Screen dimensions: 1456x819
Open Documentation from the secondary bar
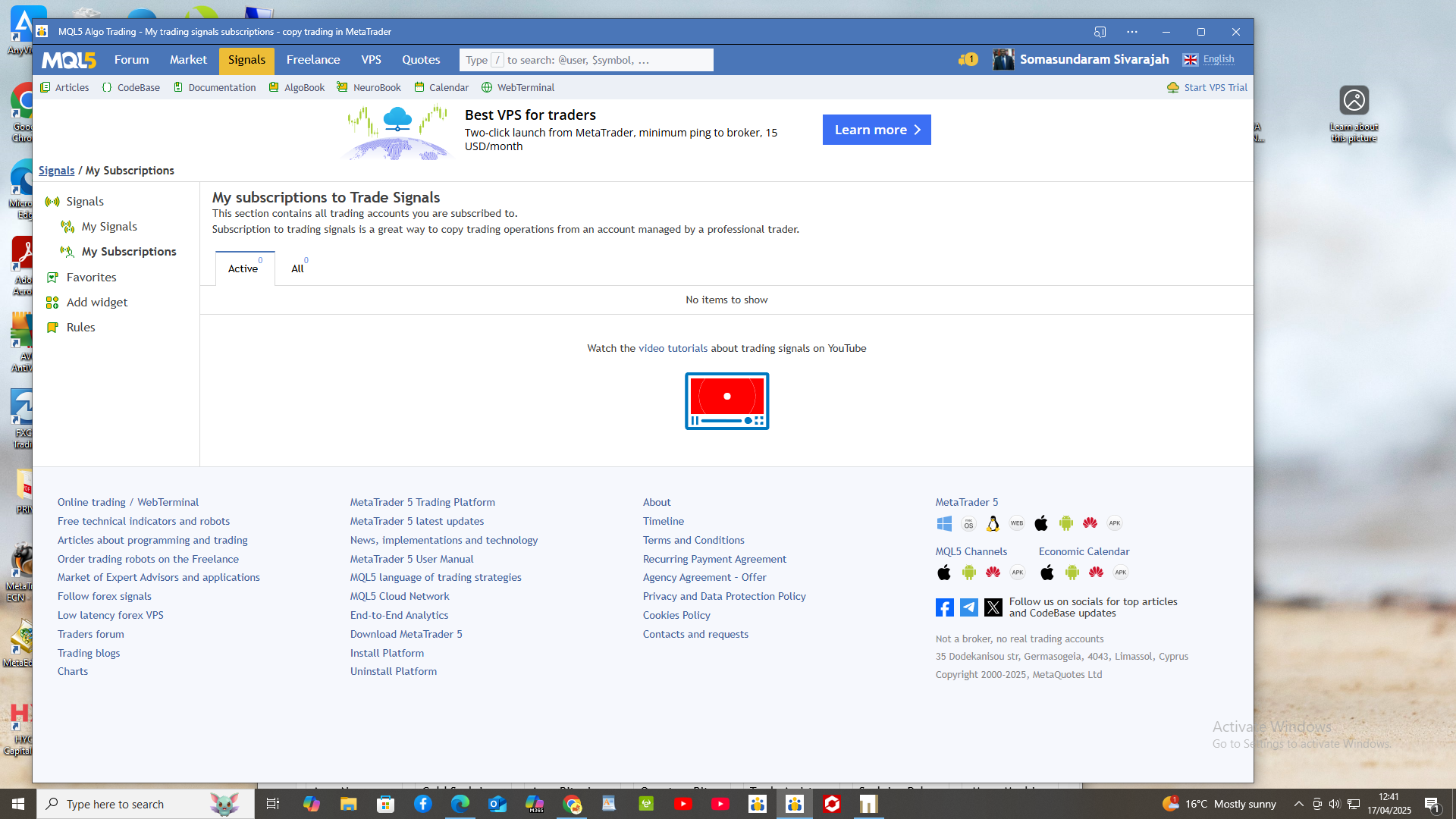tap(215, 88)
